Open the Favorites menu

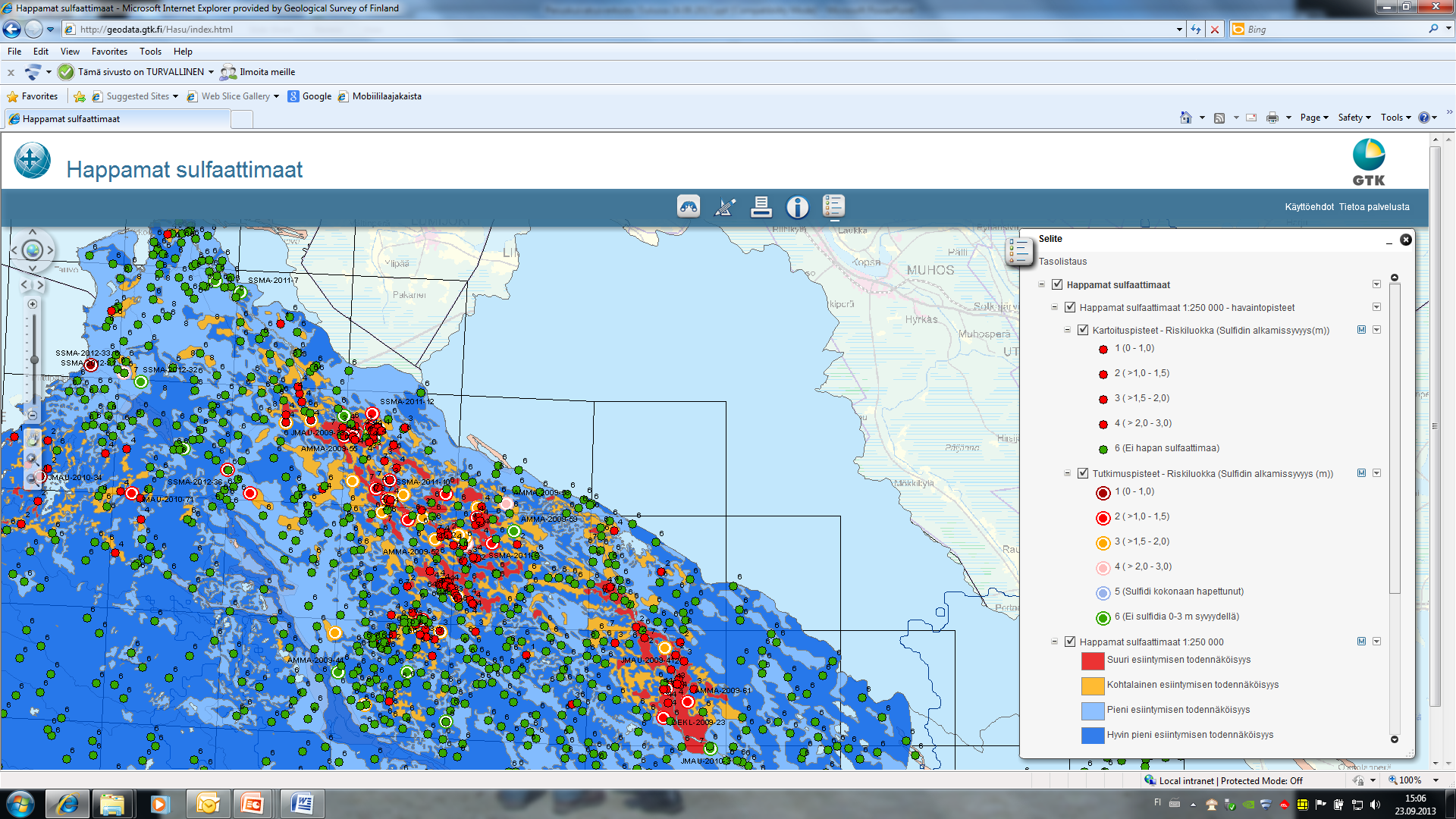point(109,52)
